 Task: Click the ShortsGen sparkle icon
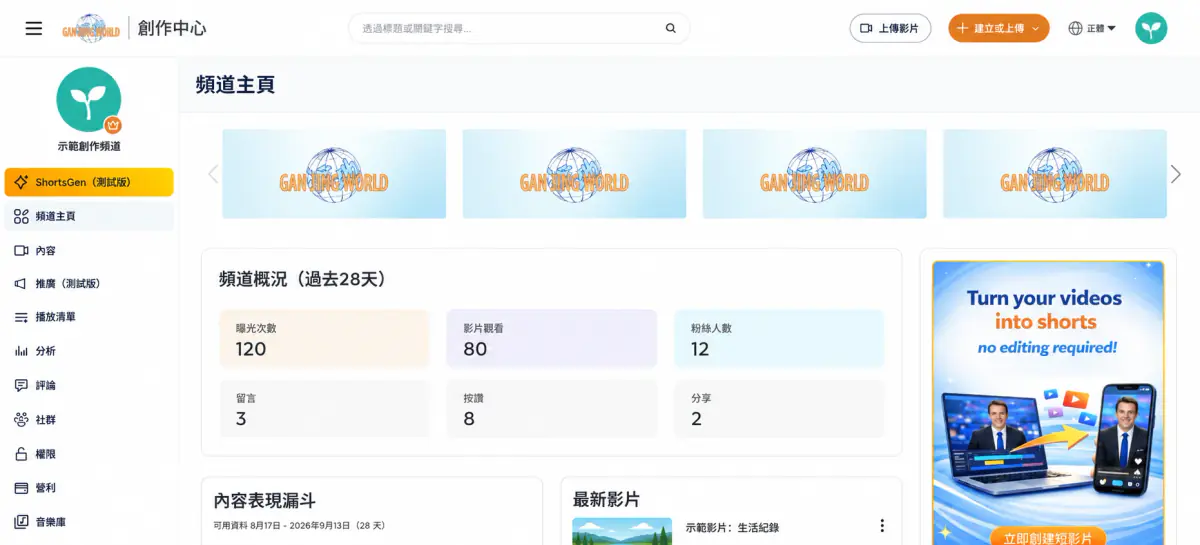[21, 182]
